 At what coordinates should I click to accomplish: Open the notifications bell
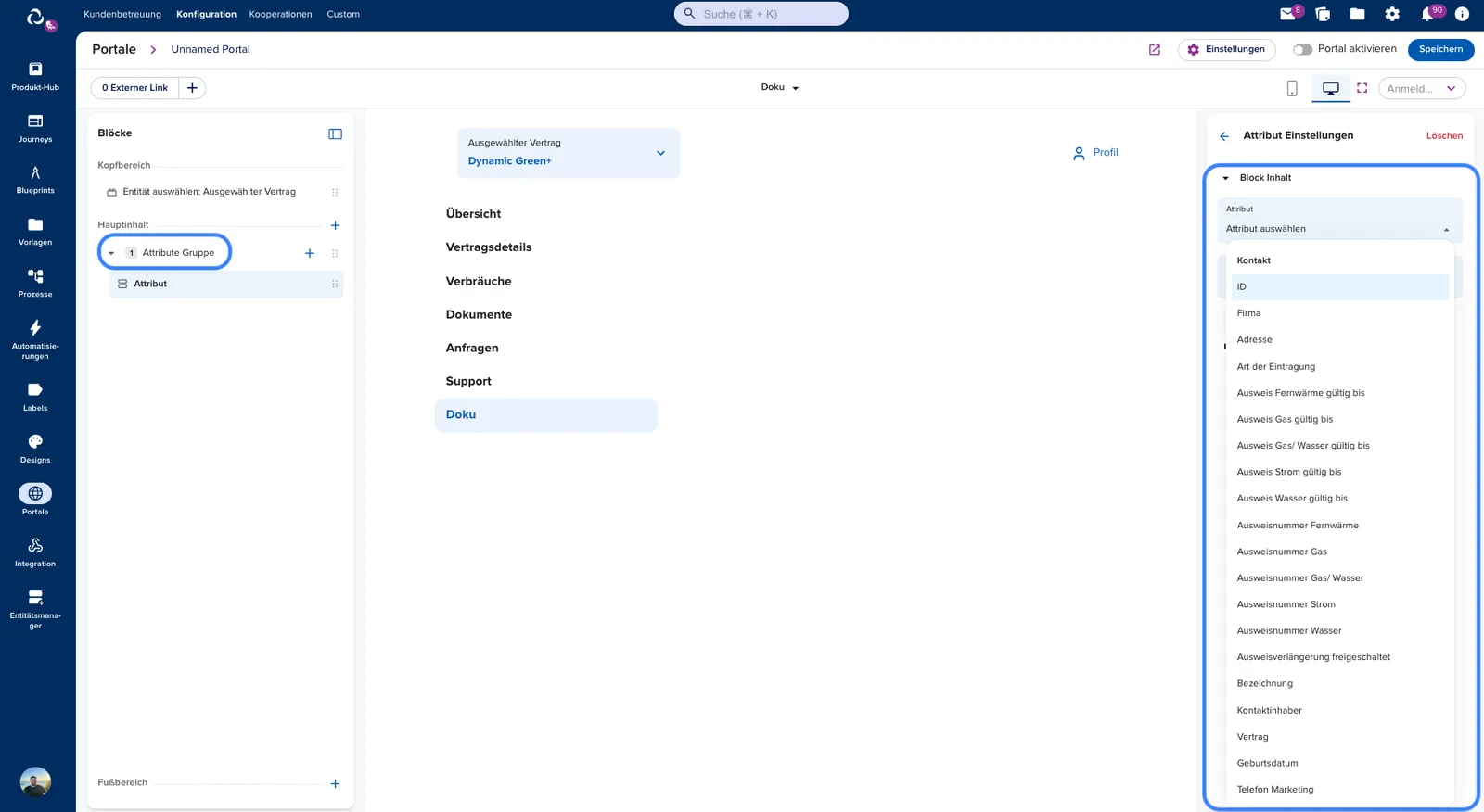[1427, 14]
